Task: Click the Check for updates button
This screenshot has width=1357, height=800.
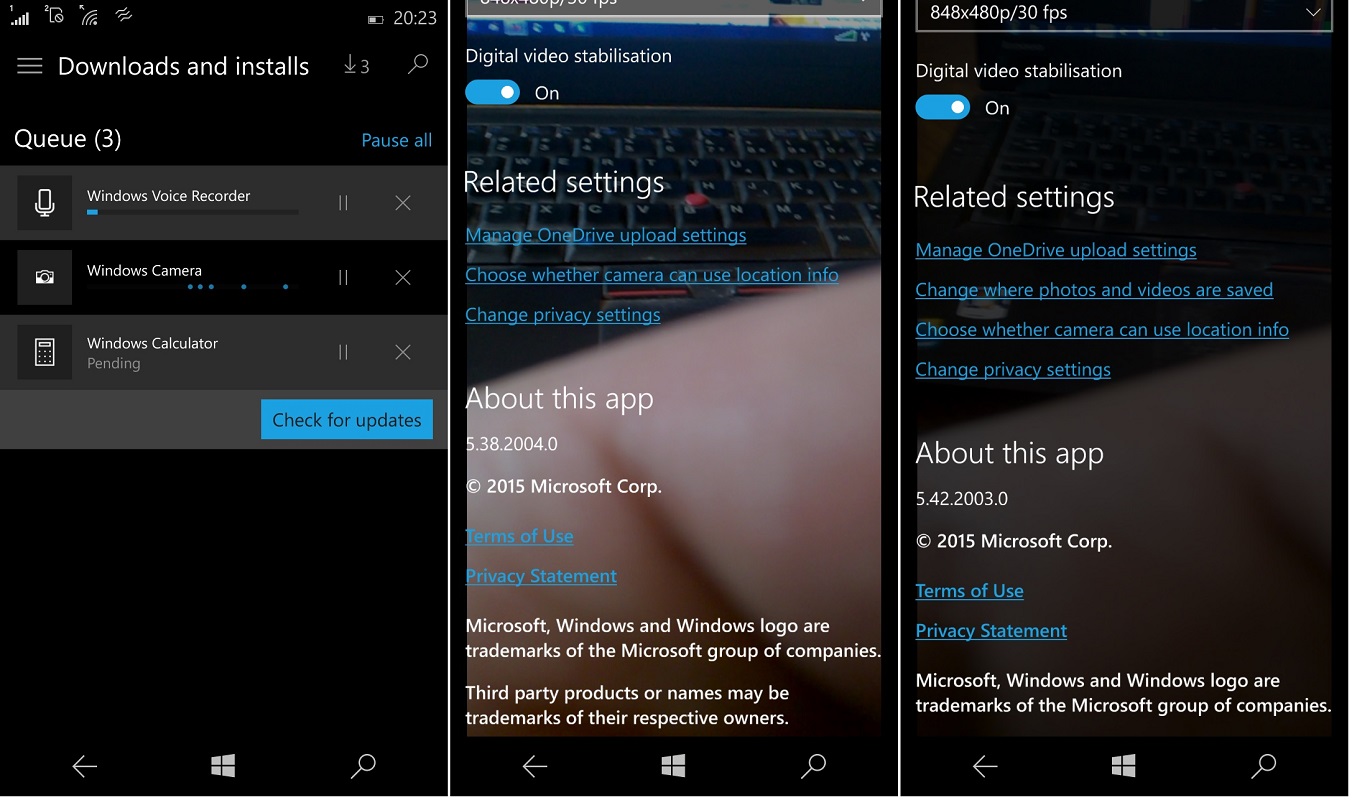Action: coord(347,420)
